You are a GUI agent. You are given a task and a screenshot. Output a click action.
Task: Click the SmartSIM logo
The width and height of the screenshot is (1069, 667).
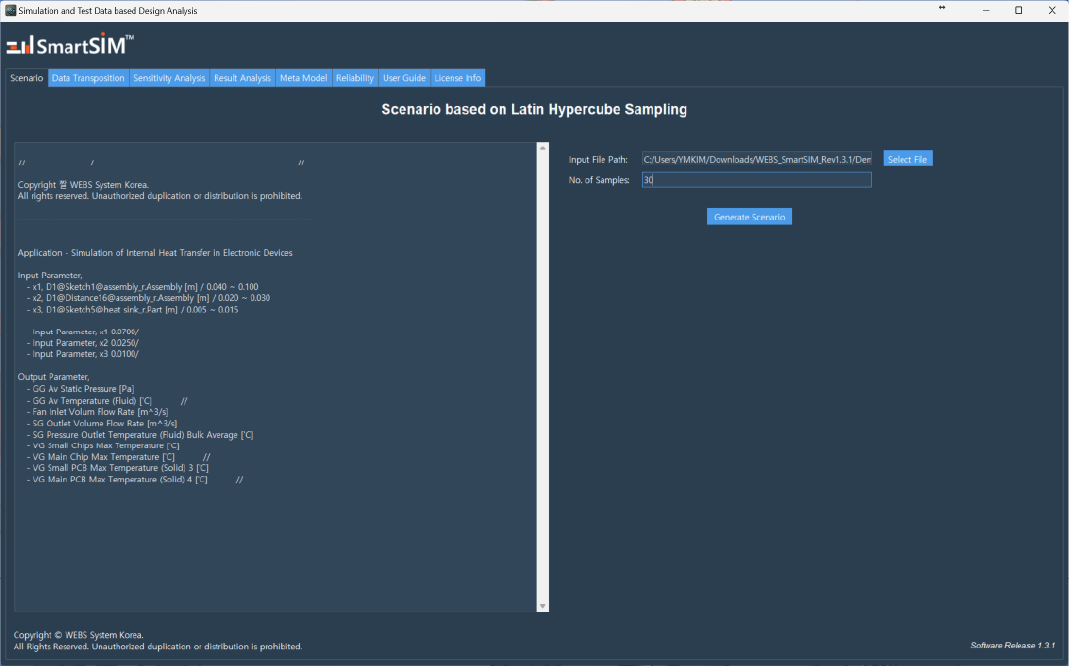pyautogui.click(x=70, y=45)
